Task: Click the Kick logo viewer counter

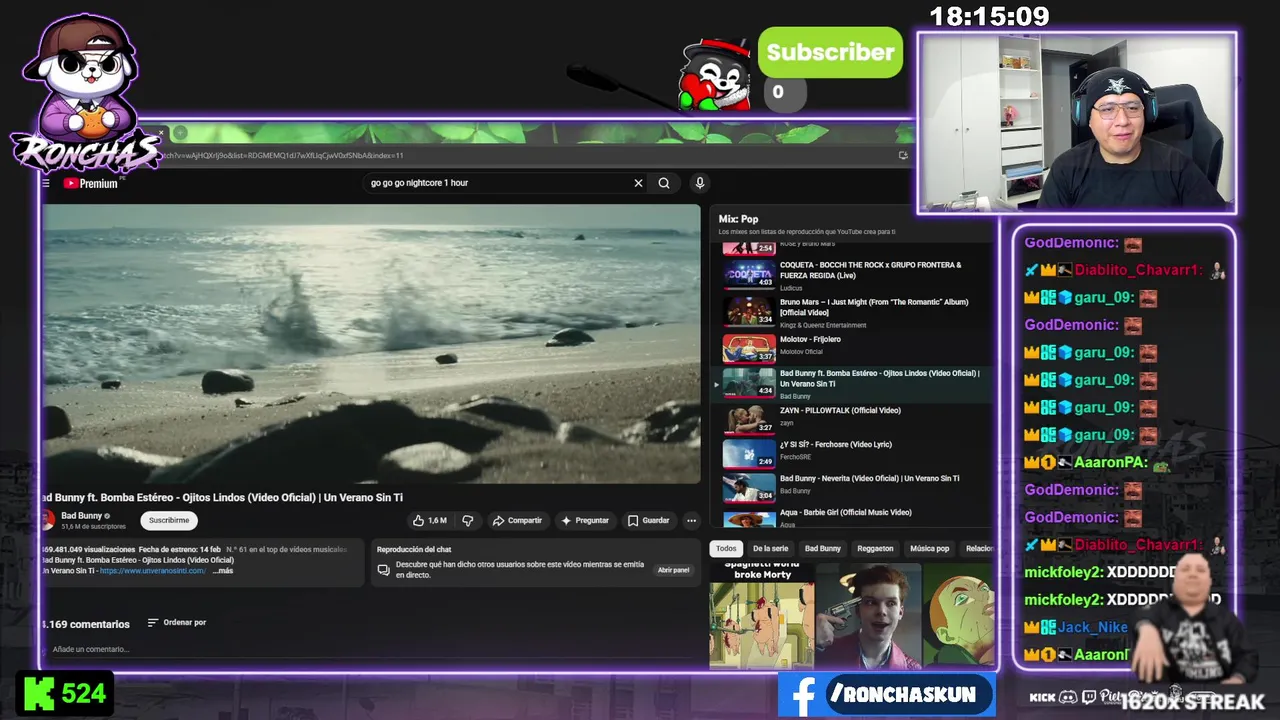Action: 64,693
